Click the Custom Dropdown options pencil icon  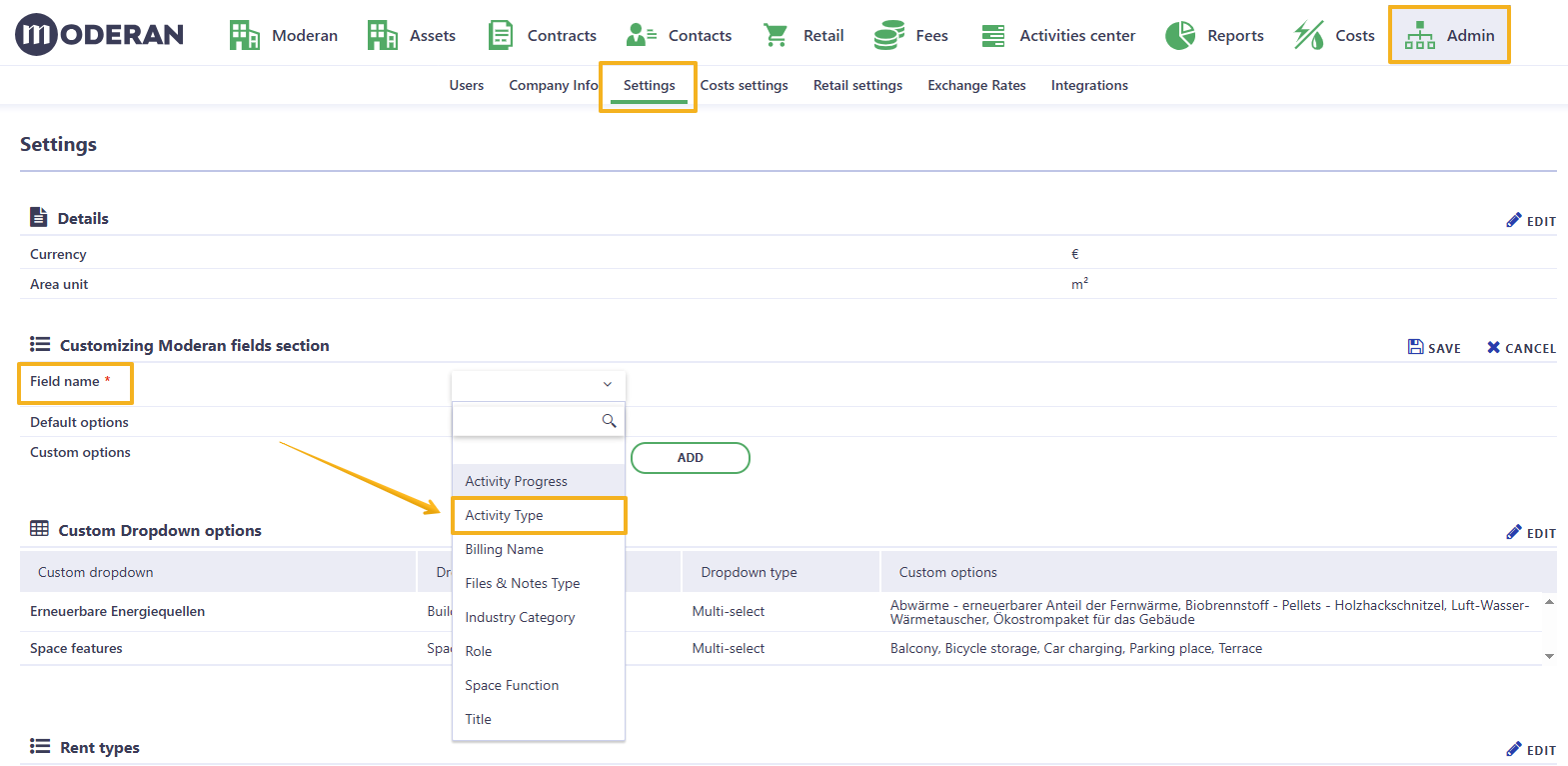(x=1514, y=532)
